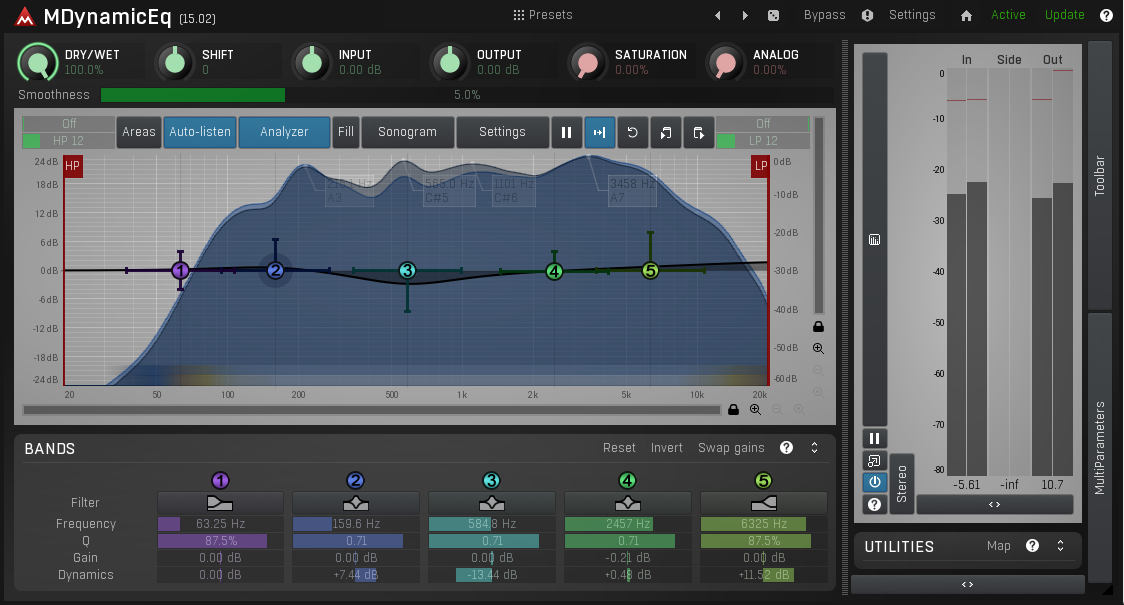Click the red LP marker in graph
The image size is (1124, 605).
click(760, 166)
